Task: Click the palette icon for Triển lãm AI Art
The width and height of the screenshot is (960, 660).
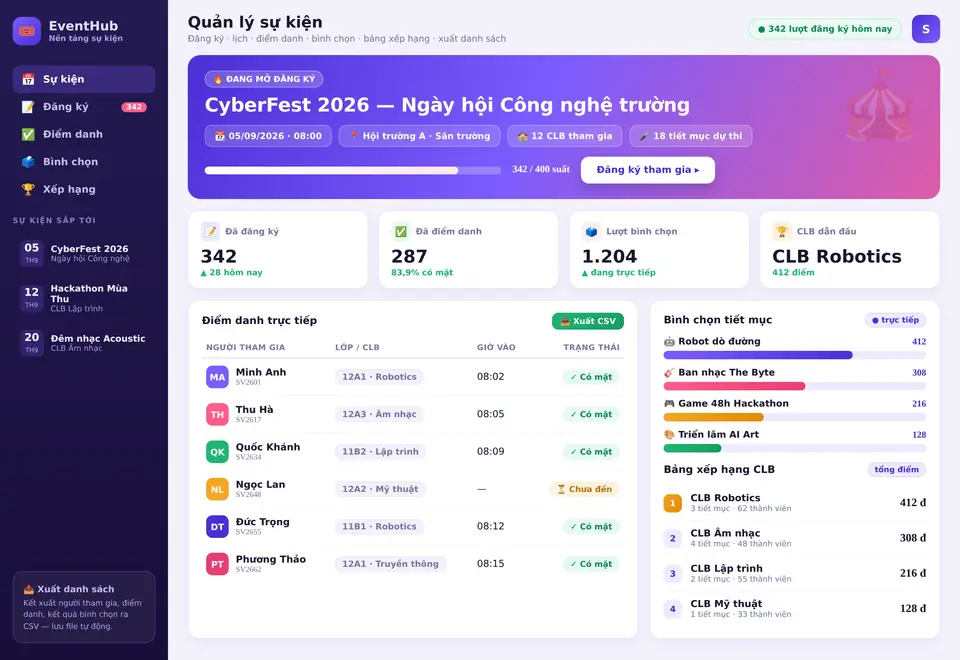Action: [669, 435]
